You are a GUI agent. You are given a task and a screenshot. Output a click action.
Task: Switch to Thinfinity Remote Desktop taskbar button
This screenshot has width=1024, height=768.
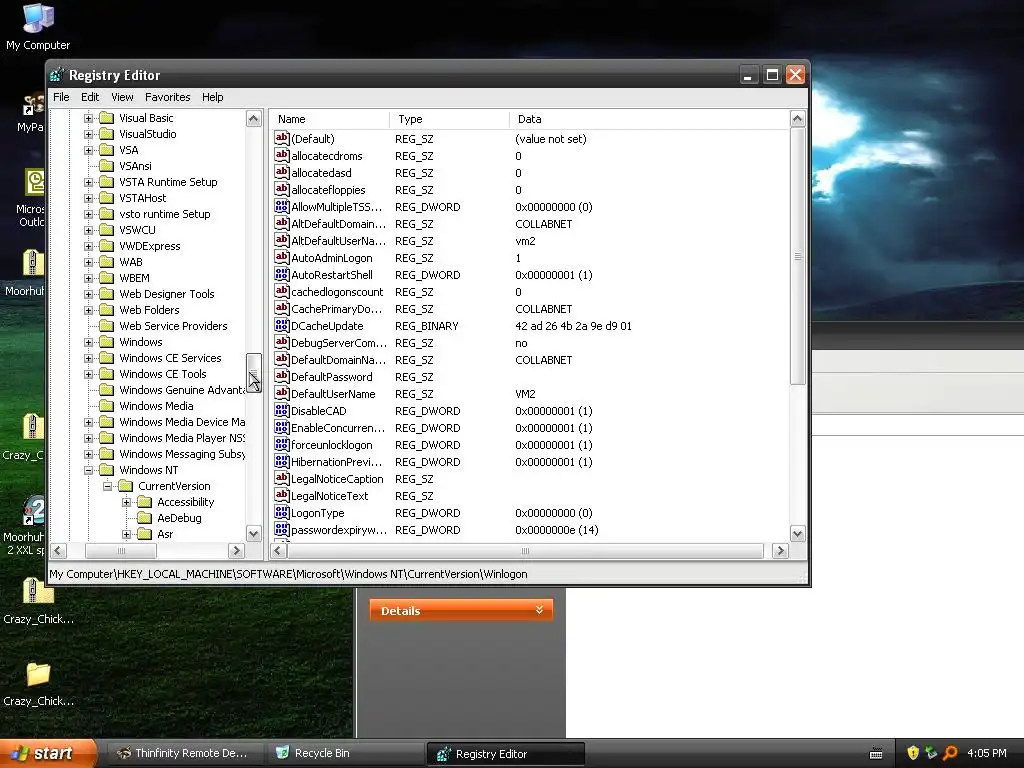(x=185, y=753)
